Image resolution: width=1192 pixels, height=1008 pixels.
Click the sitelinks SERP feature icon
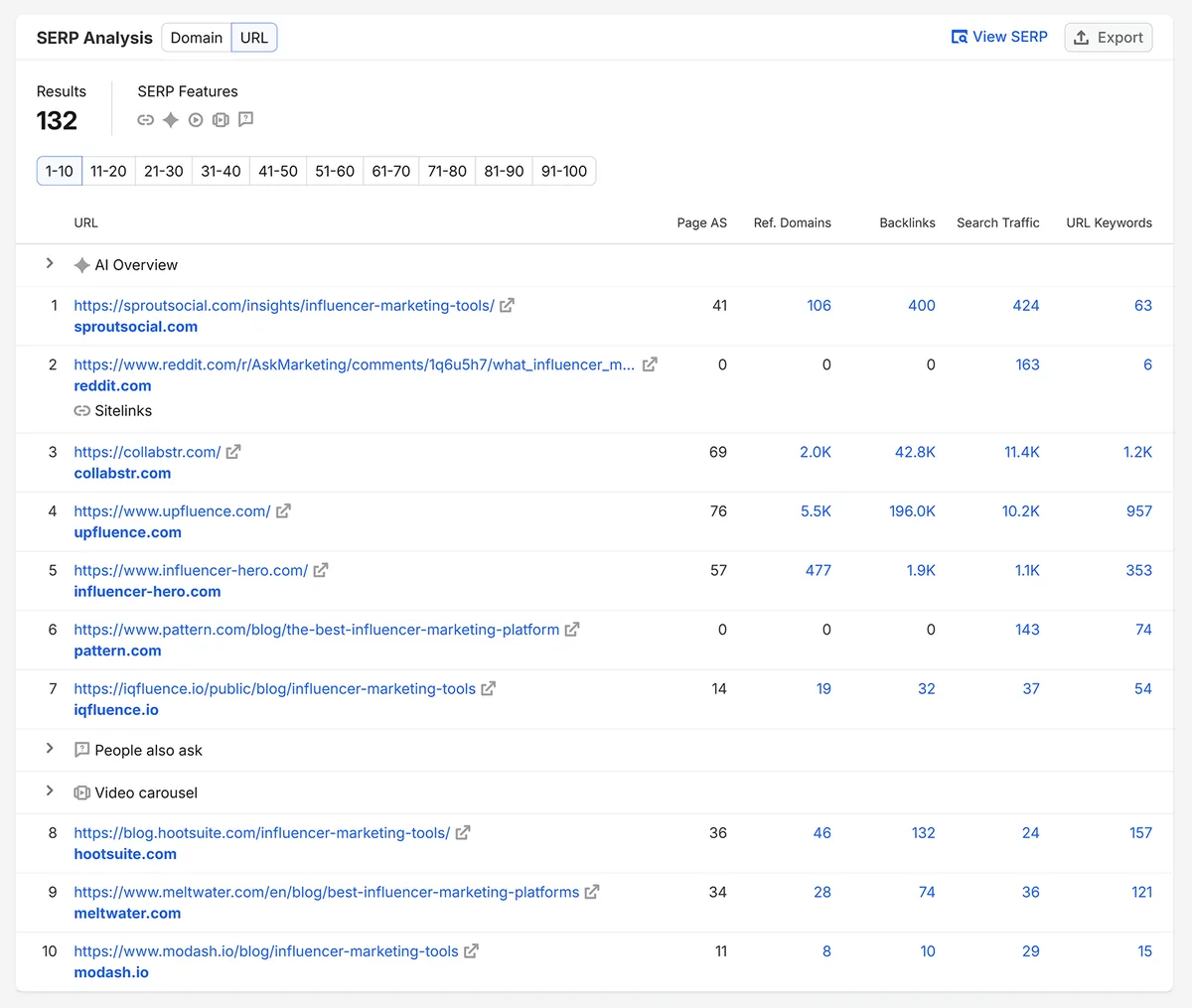[x=146, y=120]
